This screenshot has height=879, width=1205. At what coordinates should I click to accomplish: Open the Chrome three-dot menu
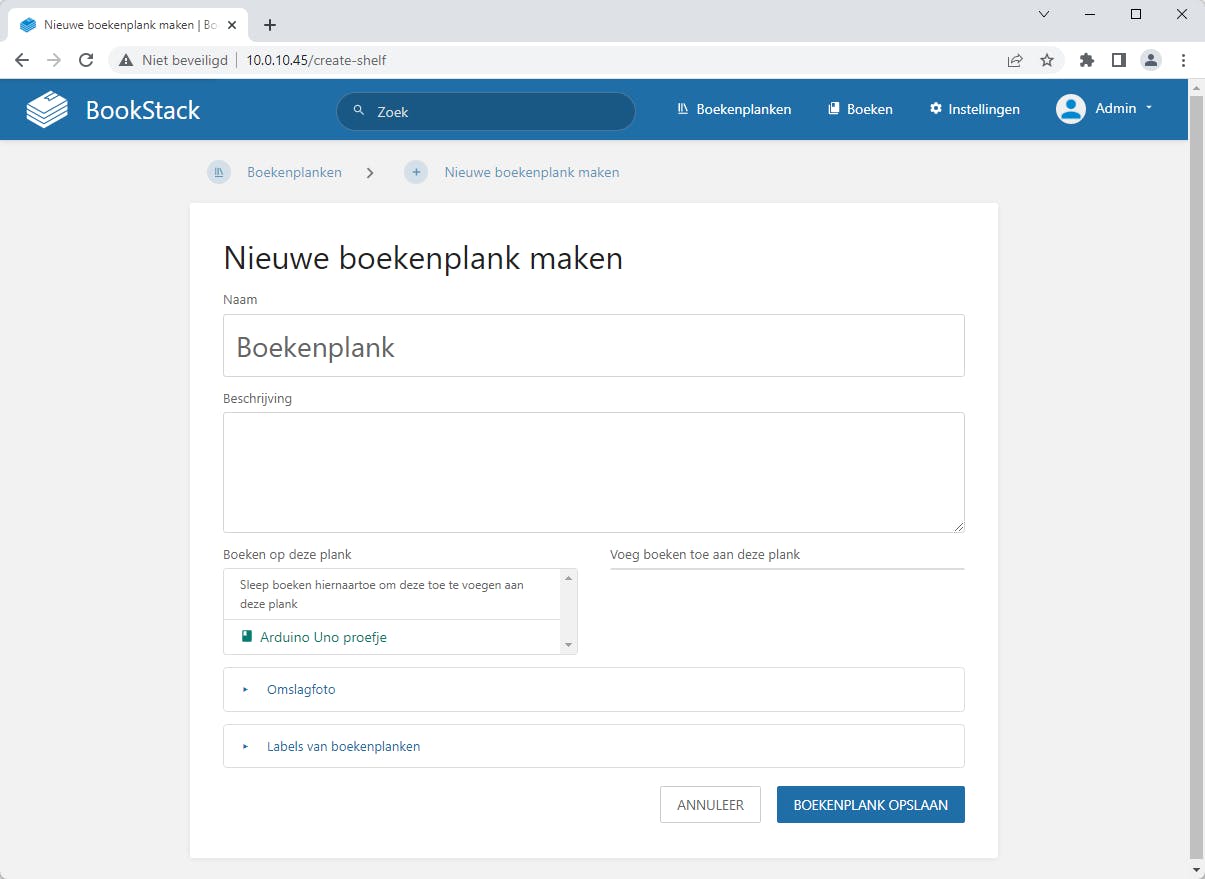pyautogui.click(x=1183, y=60)
